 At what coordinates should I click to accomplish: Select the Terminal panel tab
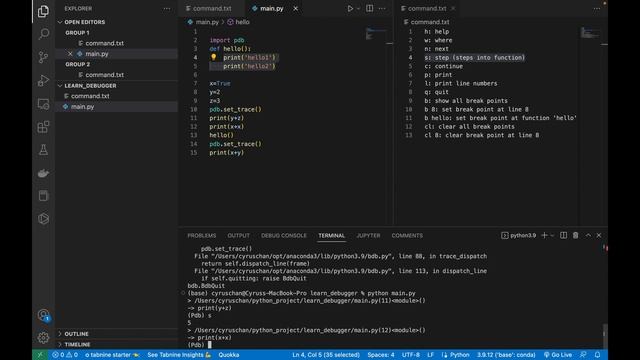pos(331,236)
